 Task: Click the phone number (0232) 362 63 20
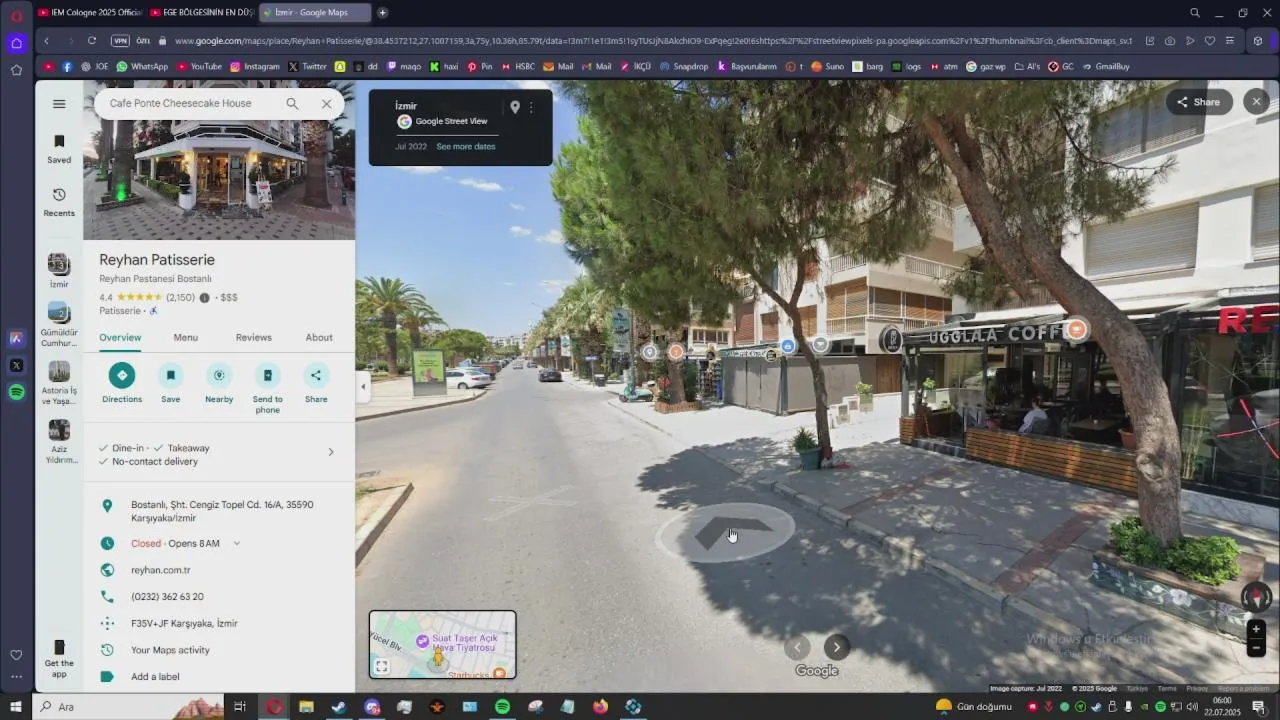pyautogui.click(x=167, y=597)
